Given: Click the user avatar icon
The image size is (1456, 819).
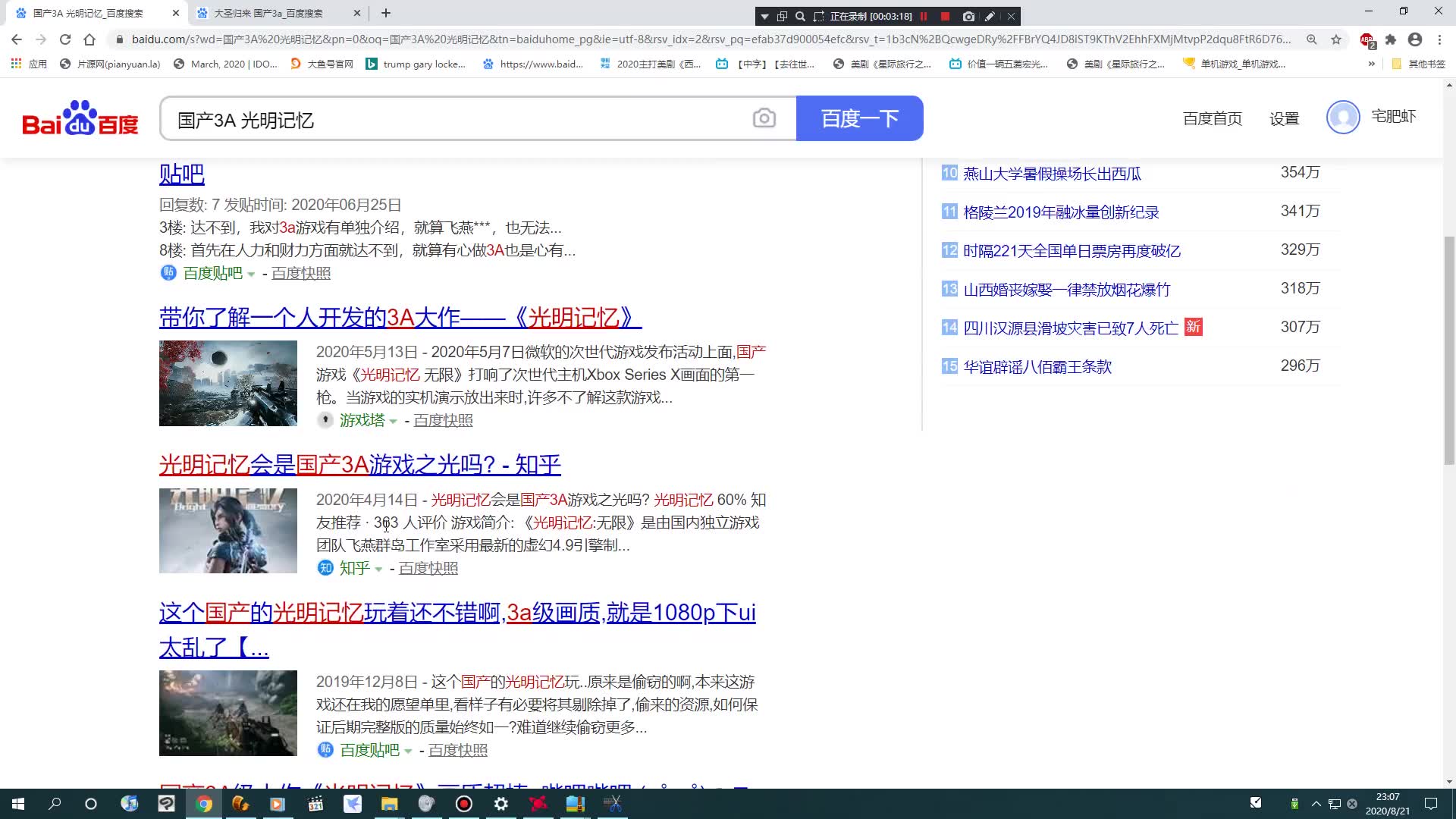Looking at the screenshot, I should (x=1342, y=117).
